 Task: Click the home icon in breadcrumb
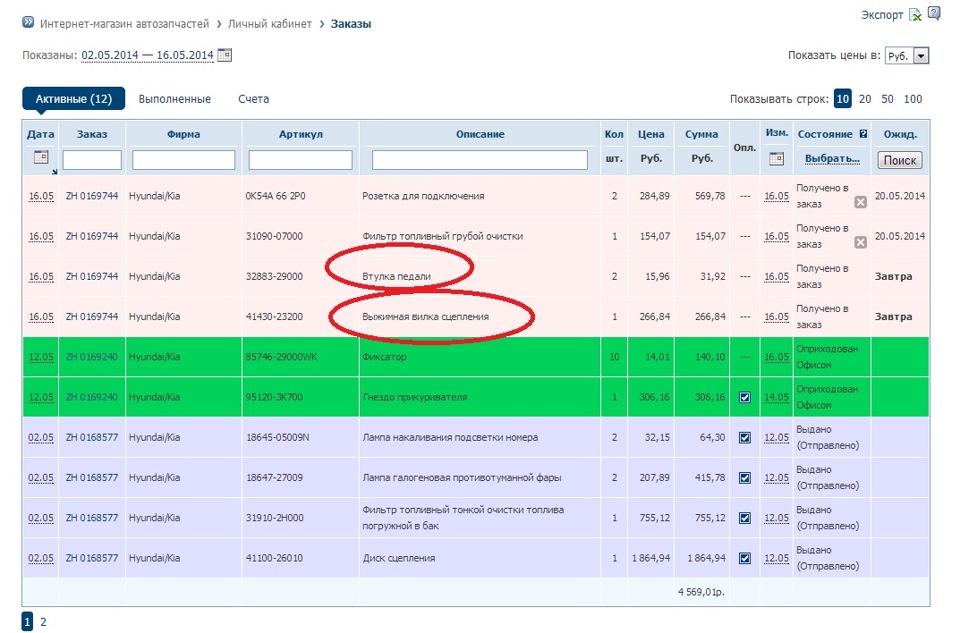pos(28,23)
